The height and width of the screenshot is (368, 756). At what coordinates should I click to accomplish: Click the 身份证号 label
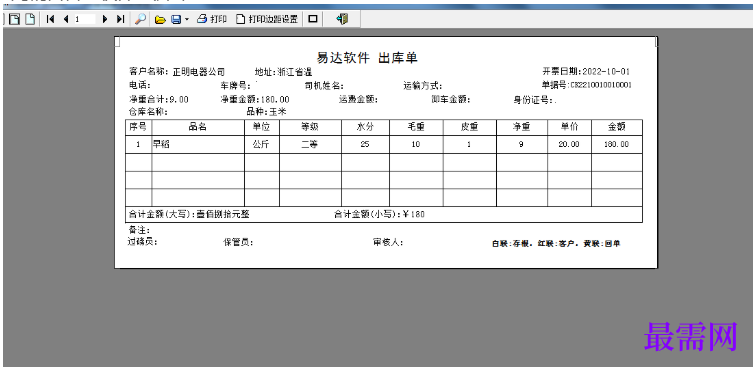click(x=533, y=100)
